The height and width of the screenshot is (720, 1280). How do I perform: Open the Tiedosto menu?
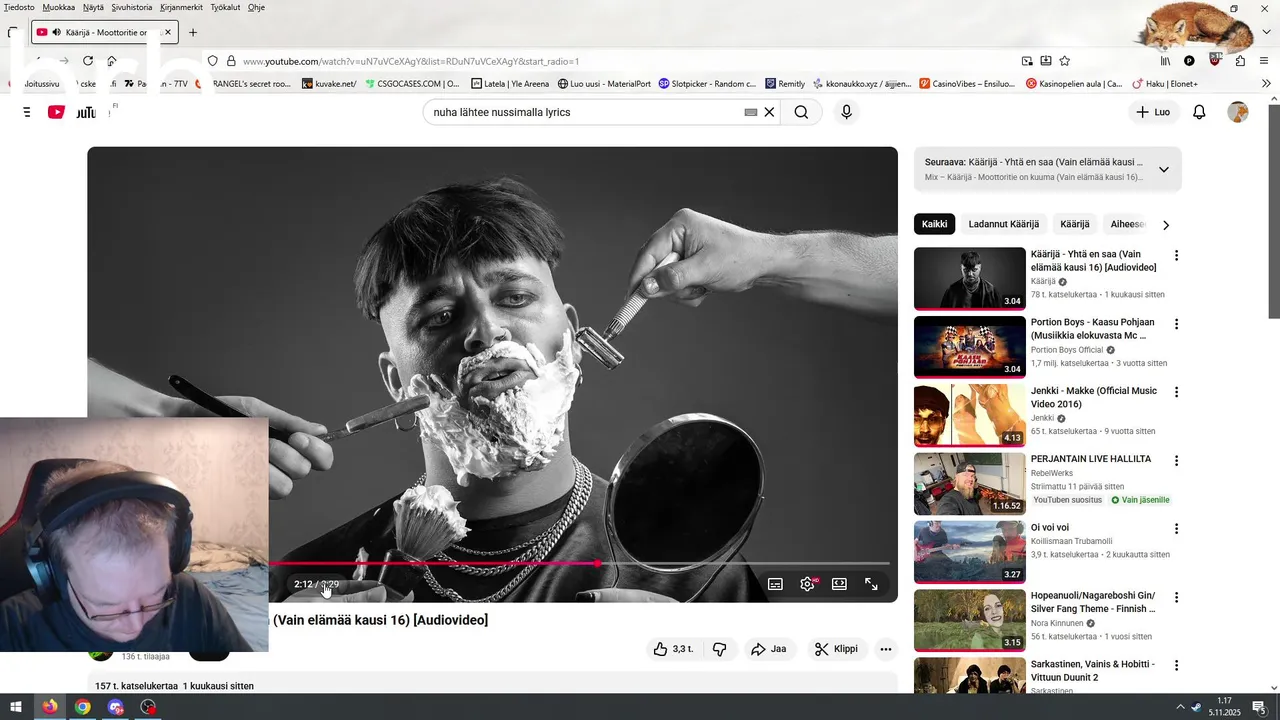coord(19,7)
